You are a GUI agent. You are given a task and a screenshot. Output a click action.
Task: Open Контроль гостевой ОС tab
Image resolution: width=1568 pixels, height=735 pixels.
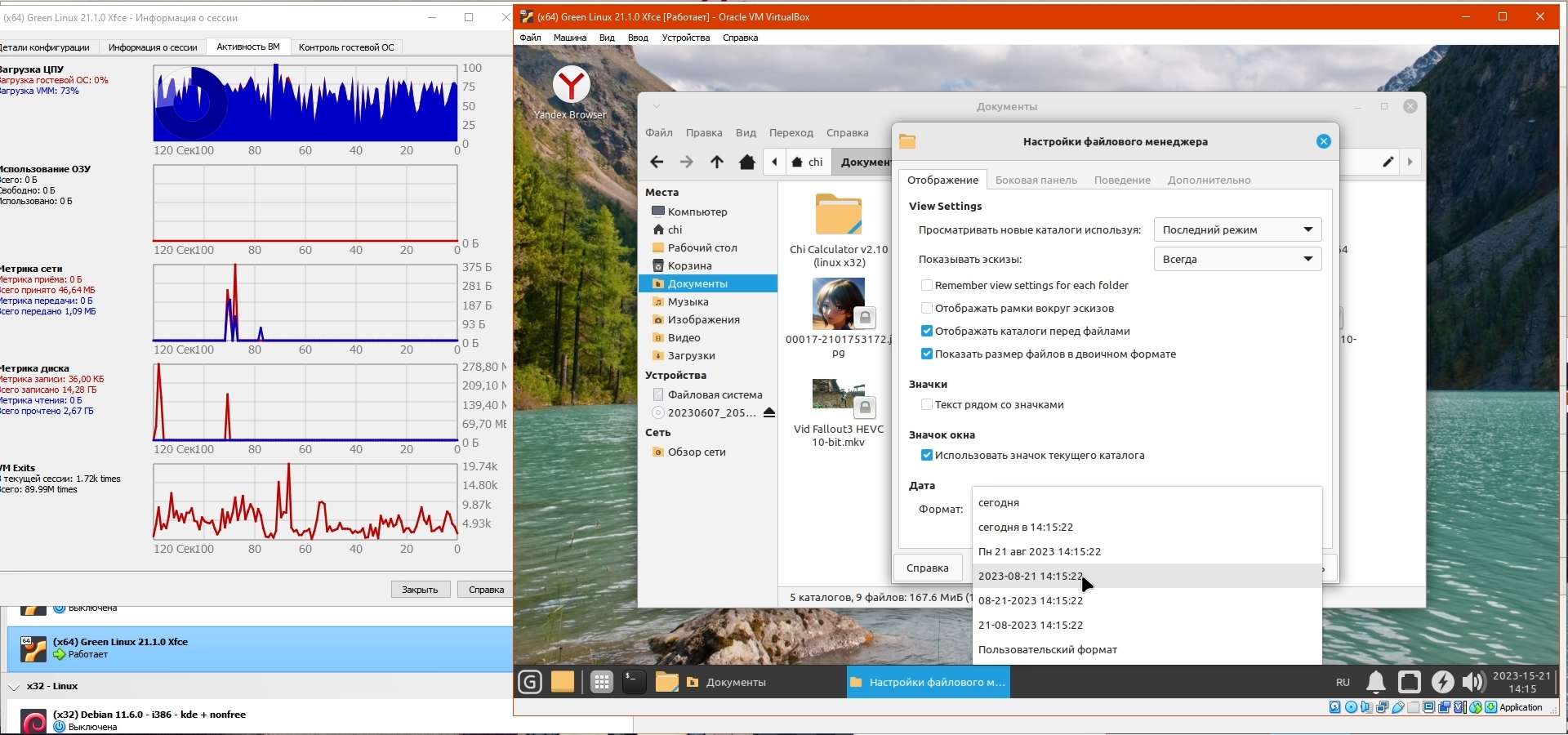(x=346, y=47)
